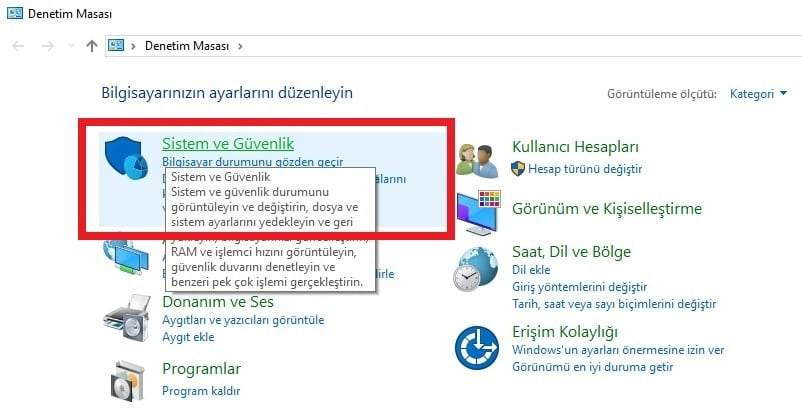Viewport: 802px width, 409px height.
Task: Click the back arrow in navigation bar
Action: pos(18,46)
